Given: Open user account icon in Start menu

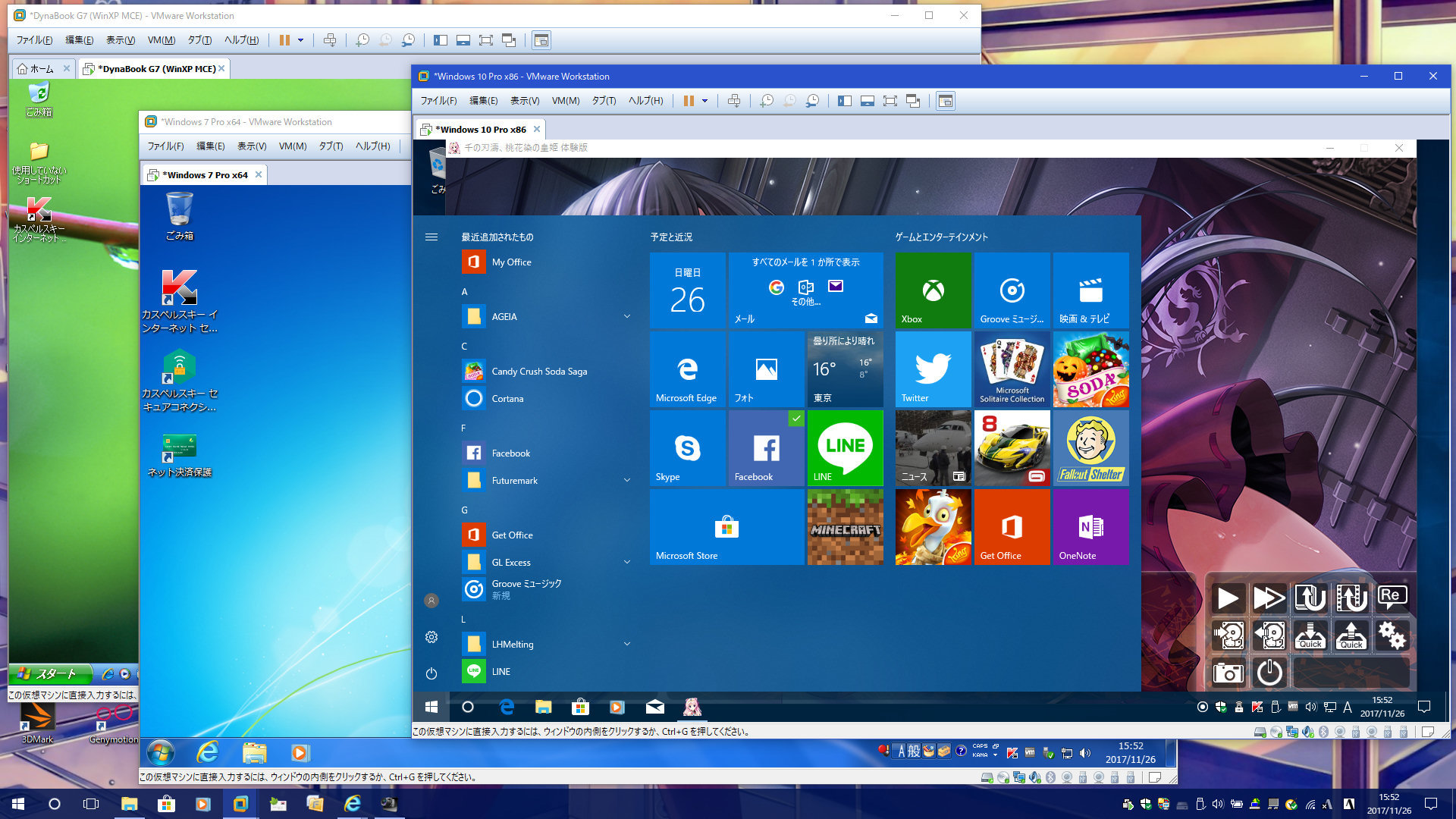Looking at the screenshot, I should click(431, 601).
